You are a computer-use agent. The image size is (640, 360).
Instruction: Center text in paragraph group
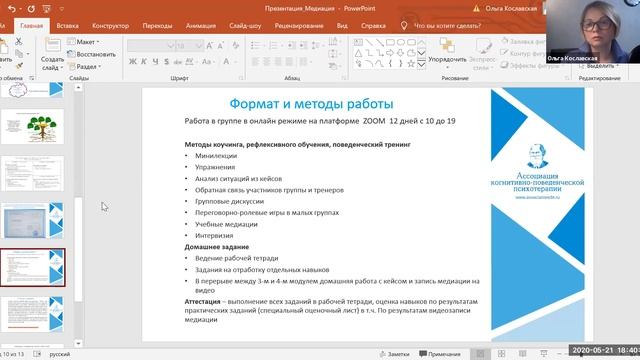coord(267,62)
